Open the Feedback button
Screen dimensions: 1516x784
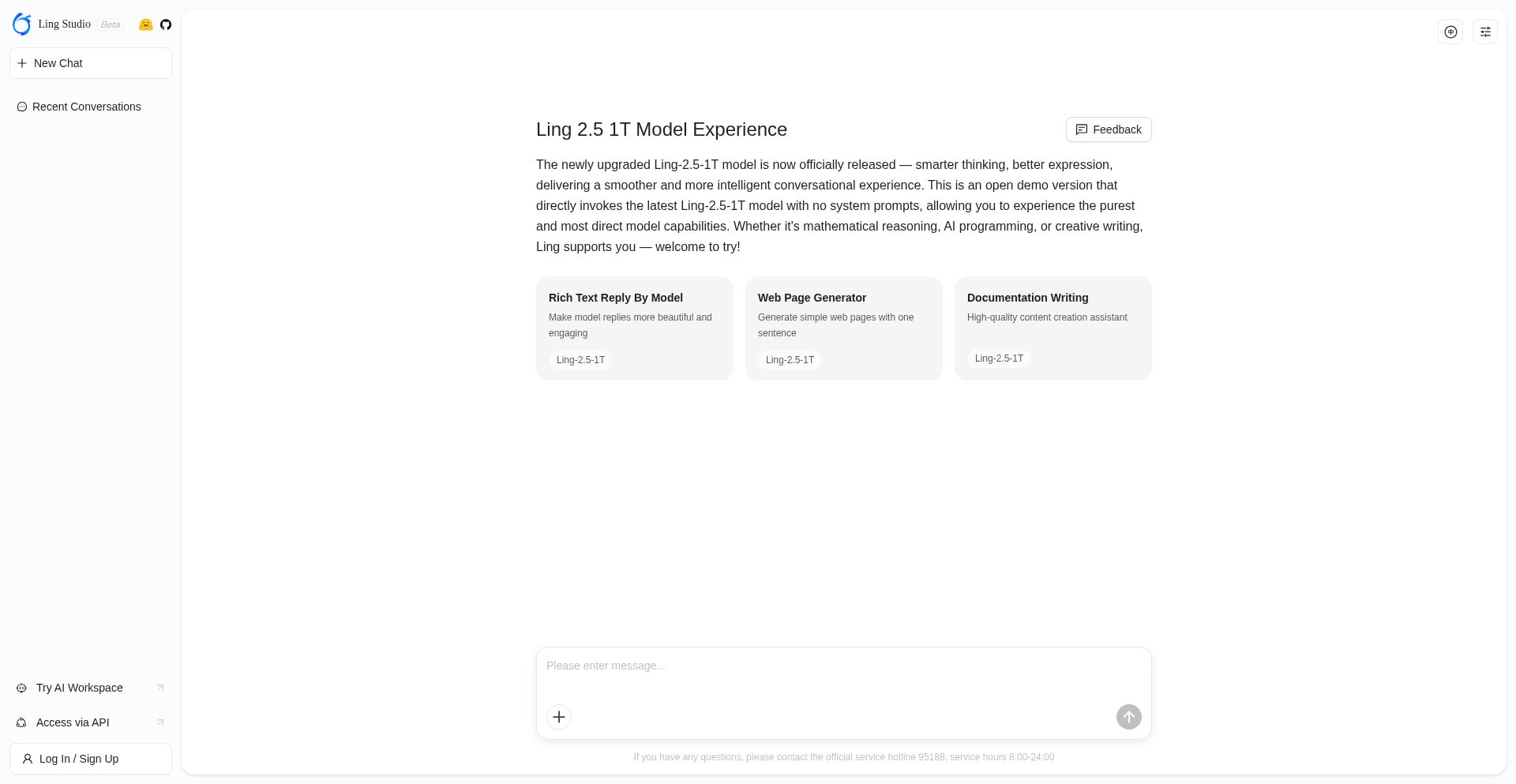[1109, 129]
